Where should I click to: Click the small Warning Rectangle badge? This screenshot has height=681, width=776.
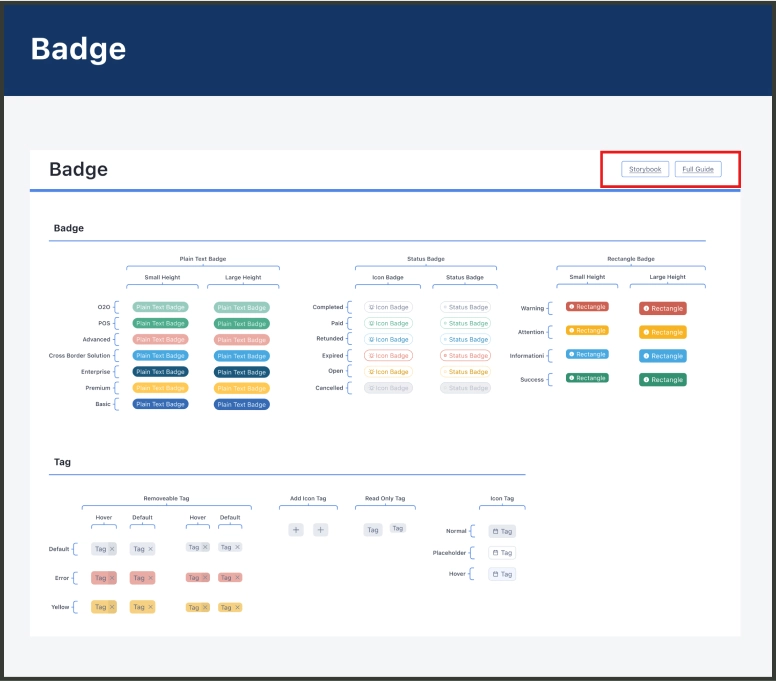pyautogui.click(x=587, y=307)
